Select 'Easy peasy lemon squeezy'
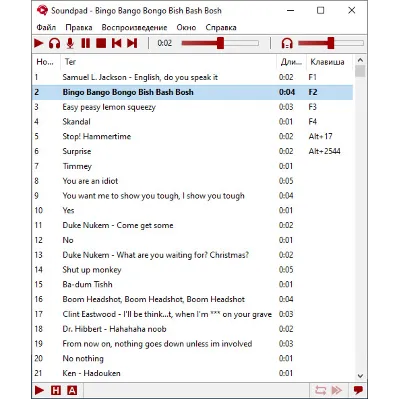The image size is (400, 400). (x=193, y=107)
